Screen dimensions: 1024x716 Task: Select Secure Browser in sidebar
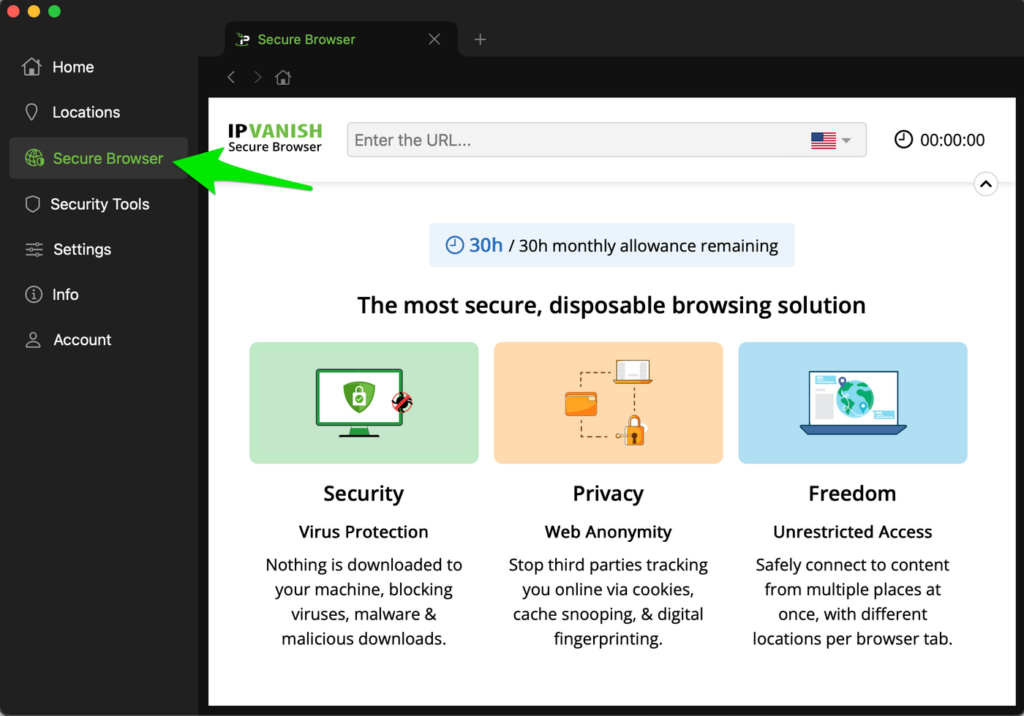[98, 158]
